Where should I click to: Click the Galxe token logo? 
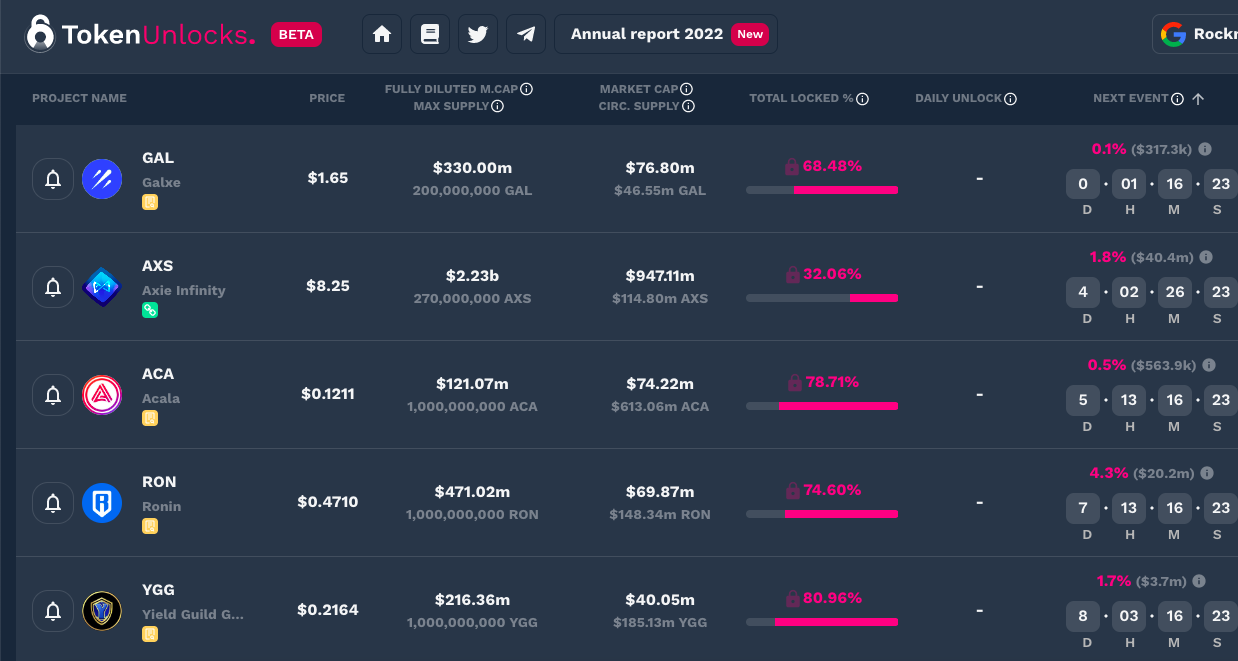click(102, 179)
